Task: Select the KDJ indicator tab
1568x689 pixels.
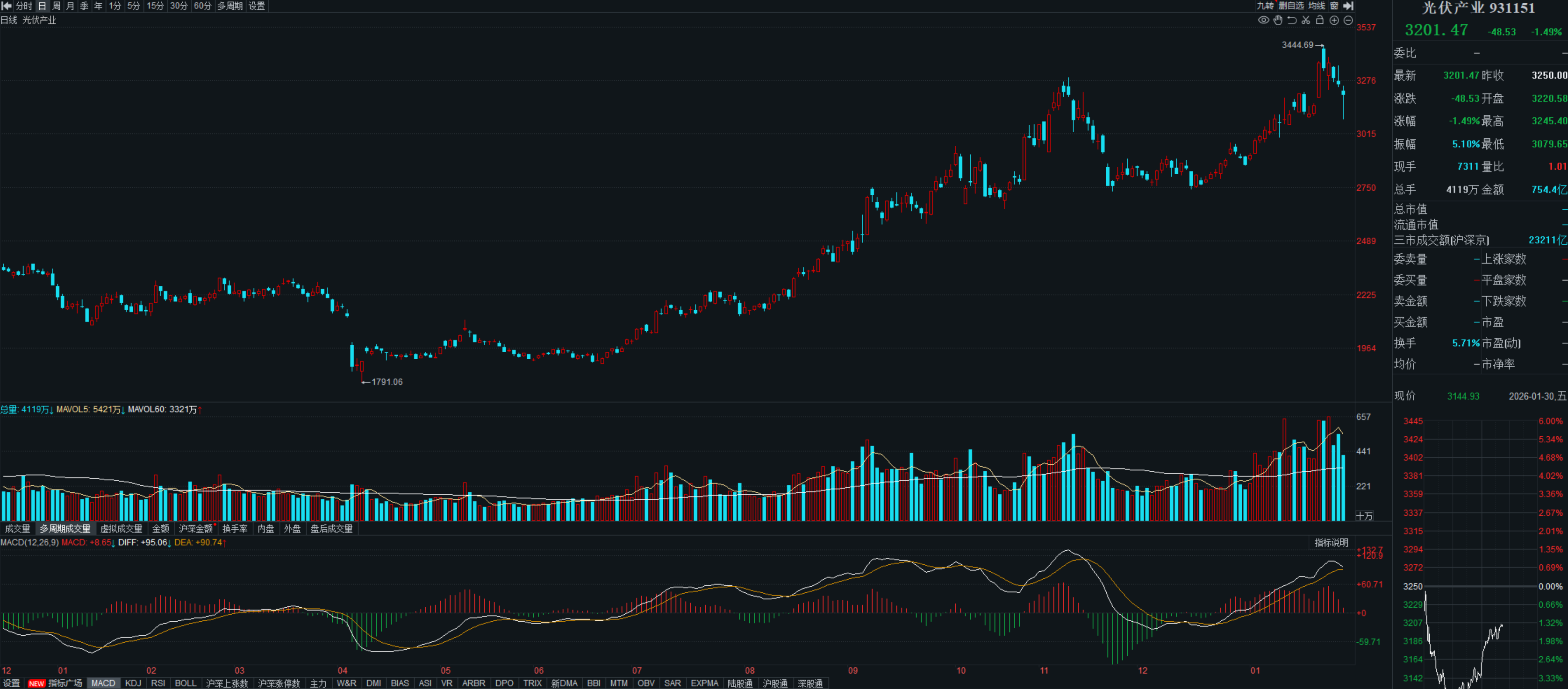Action: 133,683
